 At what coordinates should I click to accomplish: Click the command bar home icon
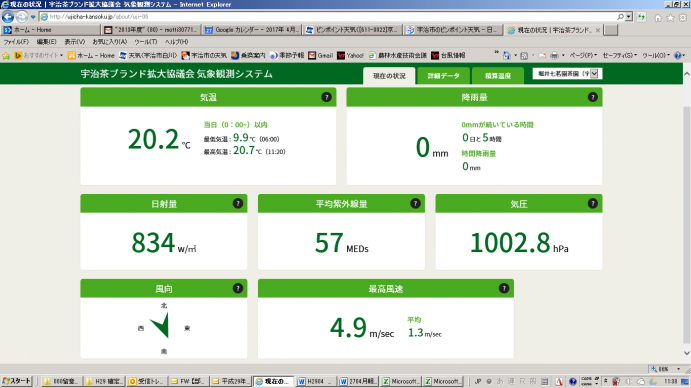click(x=506, y=56)
